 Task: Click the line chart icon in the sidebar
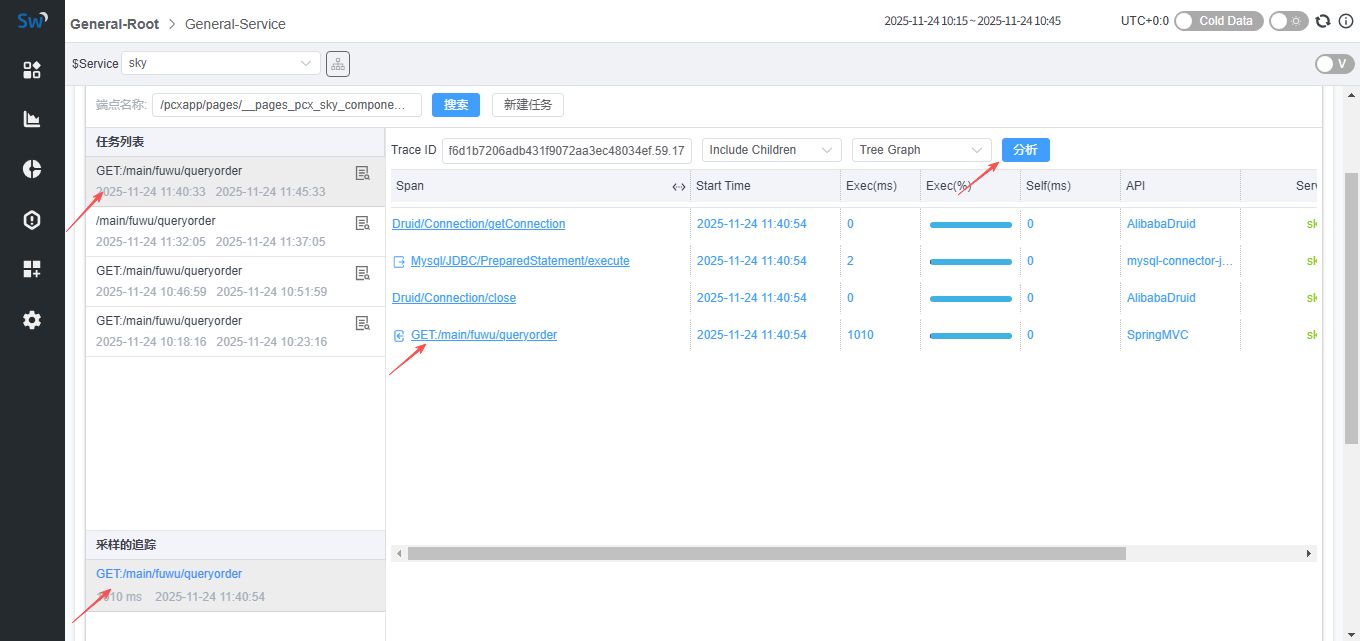(x=32, y=120)
